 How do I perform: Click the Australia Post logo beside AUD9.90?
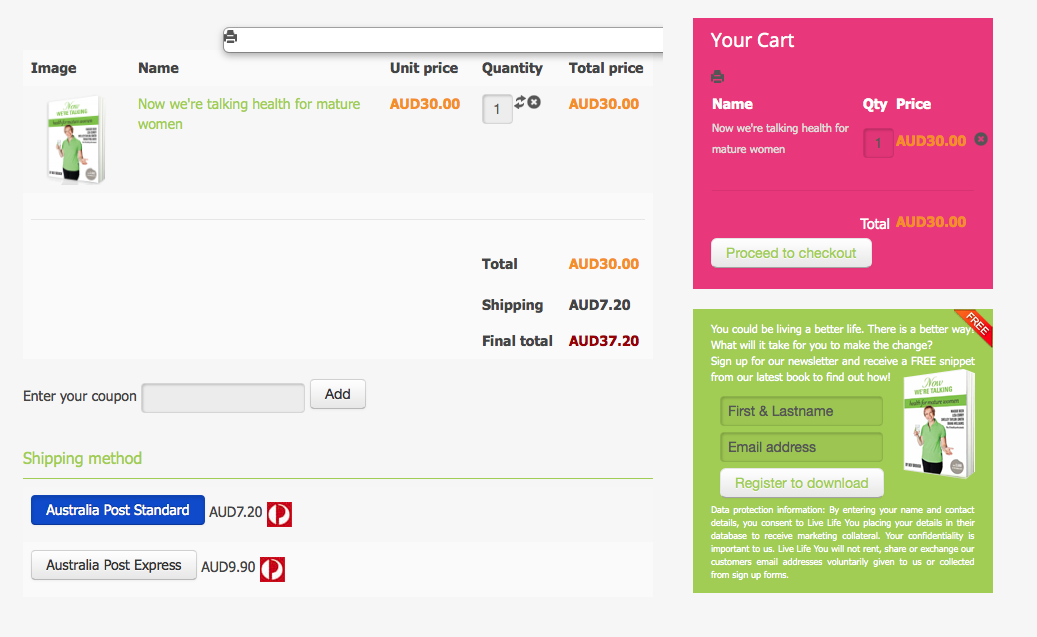tap(272, 568)
